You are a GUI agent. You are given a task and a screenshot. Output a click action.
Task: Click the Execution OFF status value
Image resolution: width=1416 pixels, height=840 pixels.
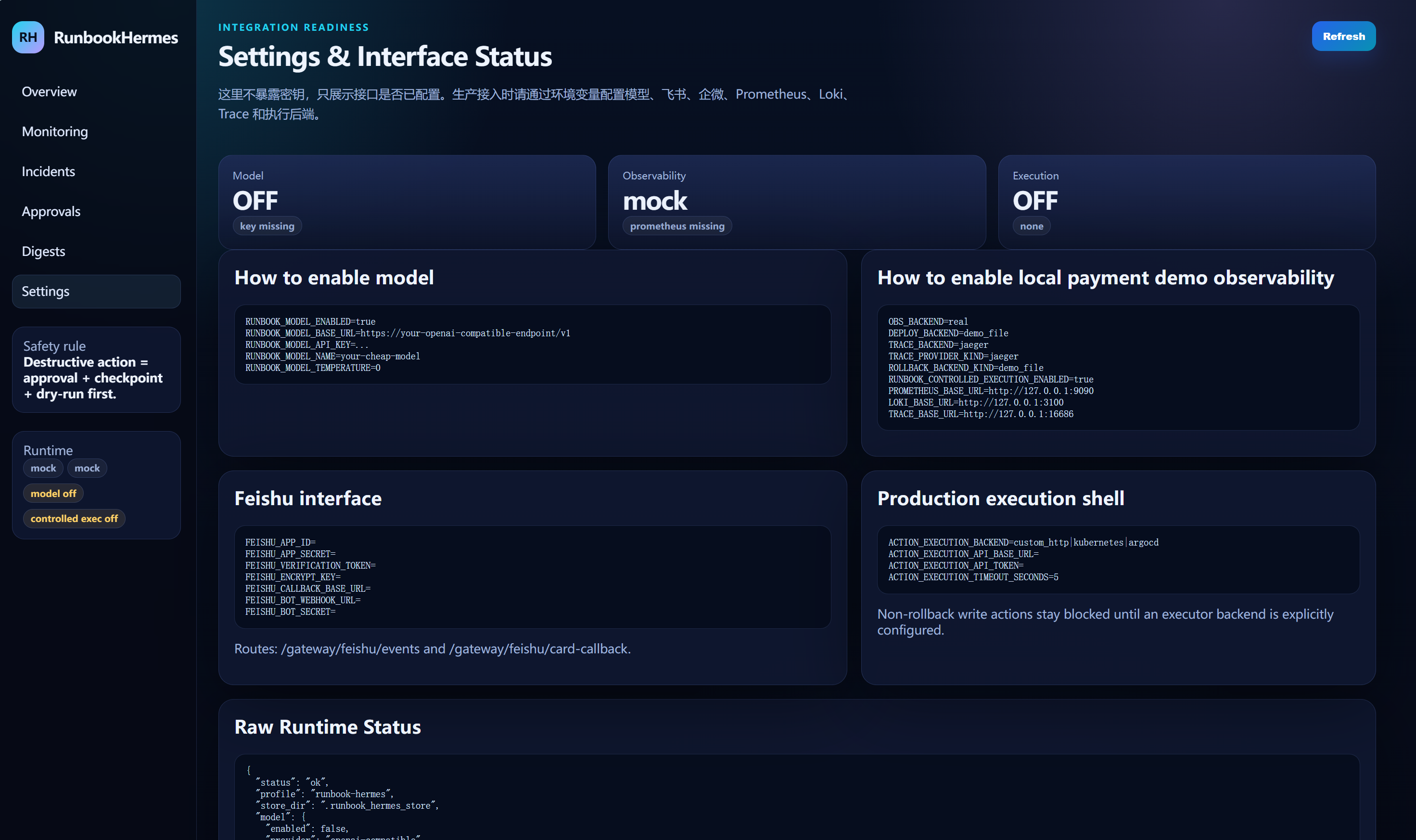(1035, 201)
